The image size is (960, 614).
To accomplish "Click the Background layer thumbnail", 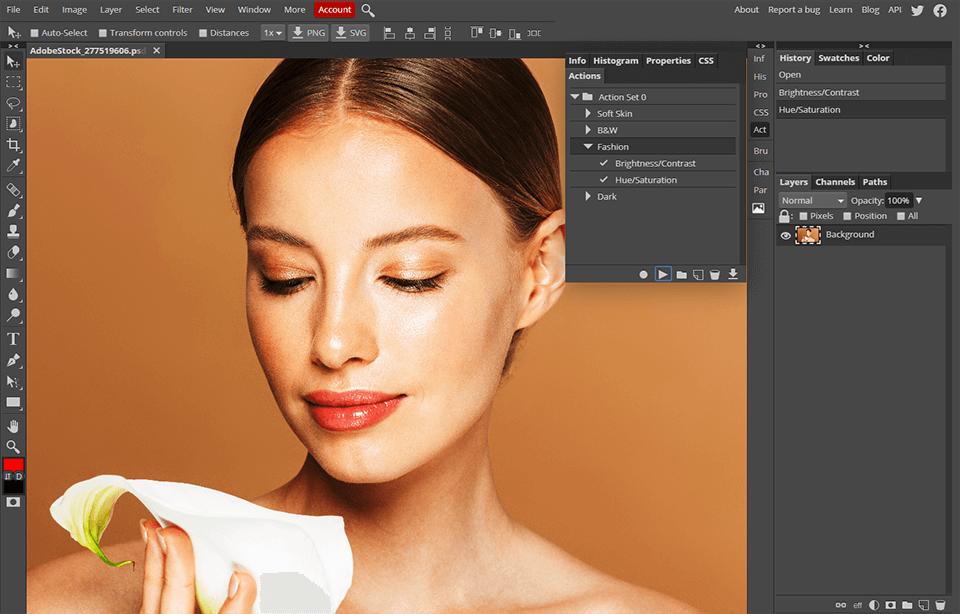I will coord(810,234).
